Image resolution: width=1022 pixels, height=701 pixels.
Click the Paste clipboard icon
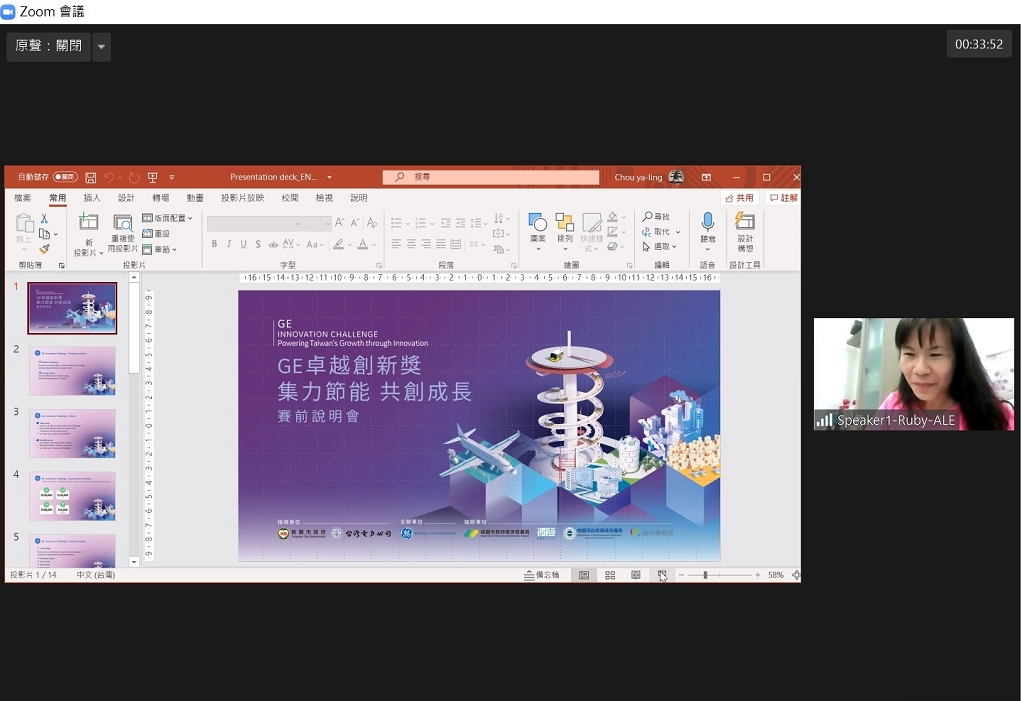click(x=25, y=223)
